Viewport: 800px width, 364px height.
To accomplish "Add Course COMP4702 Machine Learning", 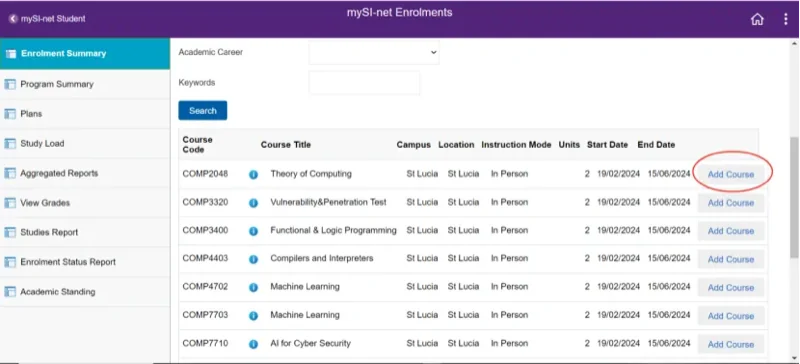I will point(731,287).
